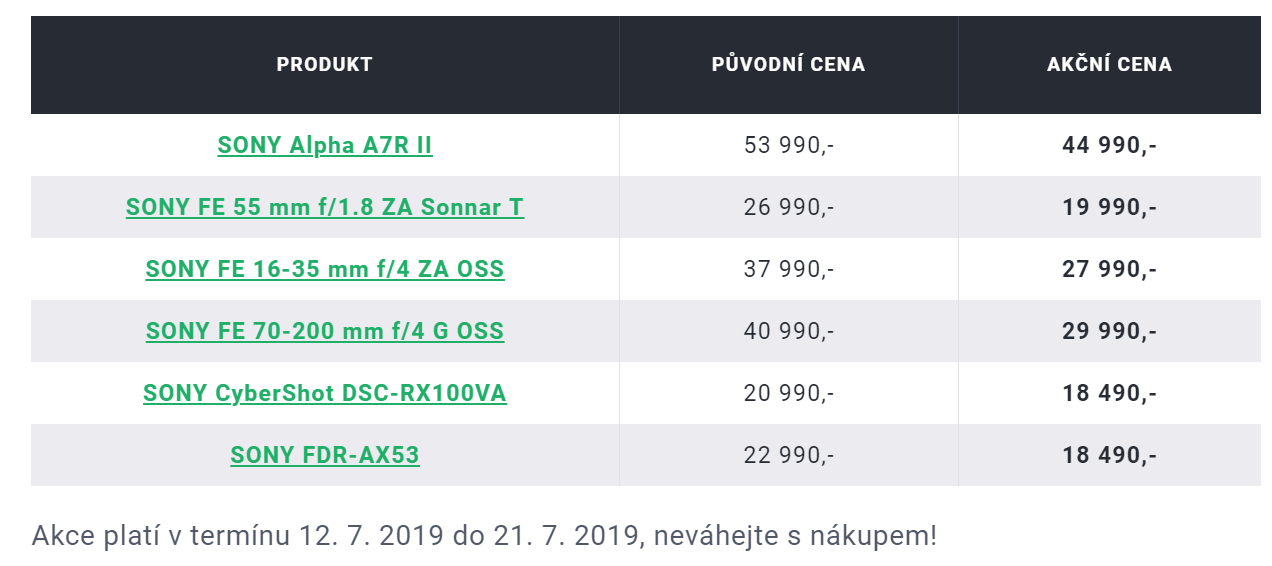Open SONY FE 55 mm f/1.8 ZA Sonnar T link
Image resolution: width=1272 pixels, height=566 pixels.
point(325,207)
